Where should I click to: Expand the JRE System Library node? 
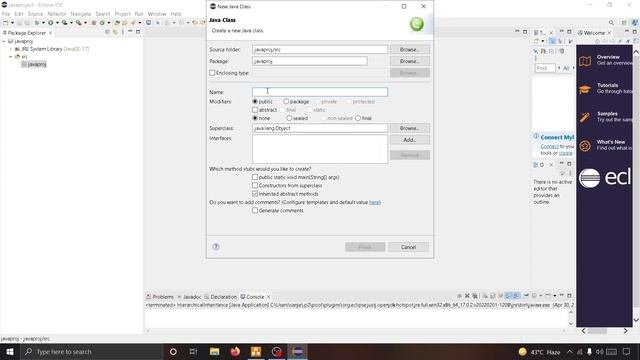[x=11, y=49]
